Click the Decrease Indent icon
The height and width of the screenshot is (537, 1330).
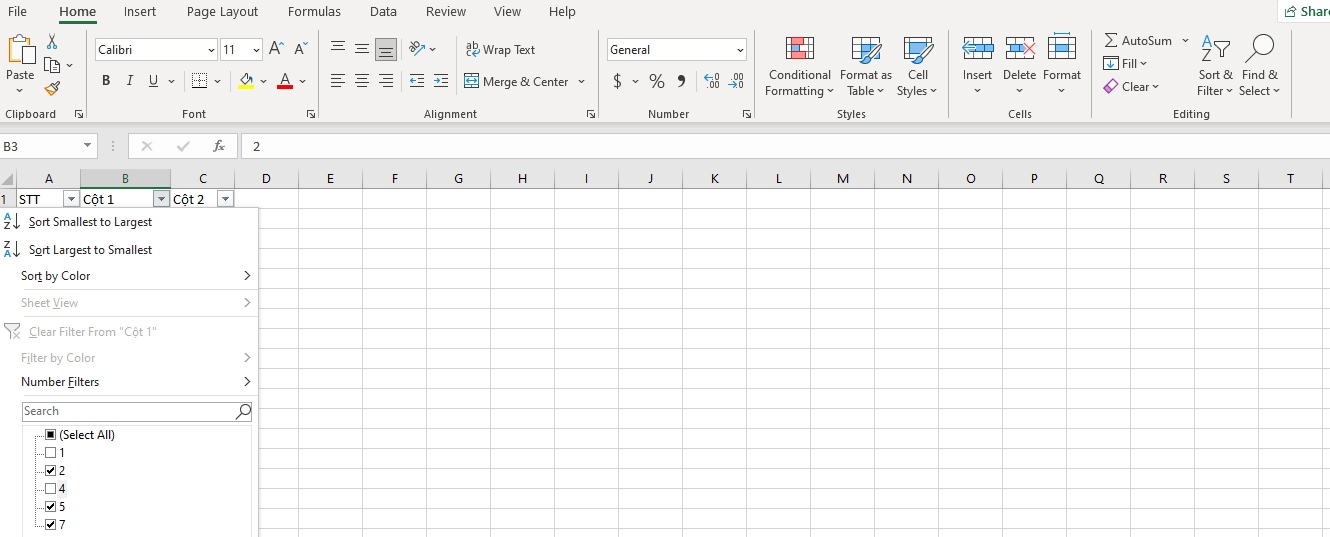coord(417,81)
